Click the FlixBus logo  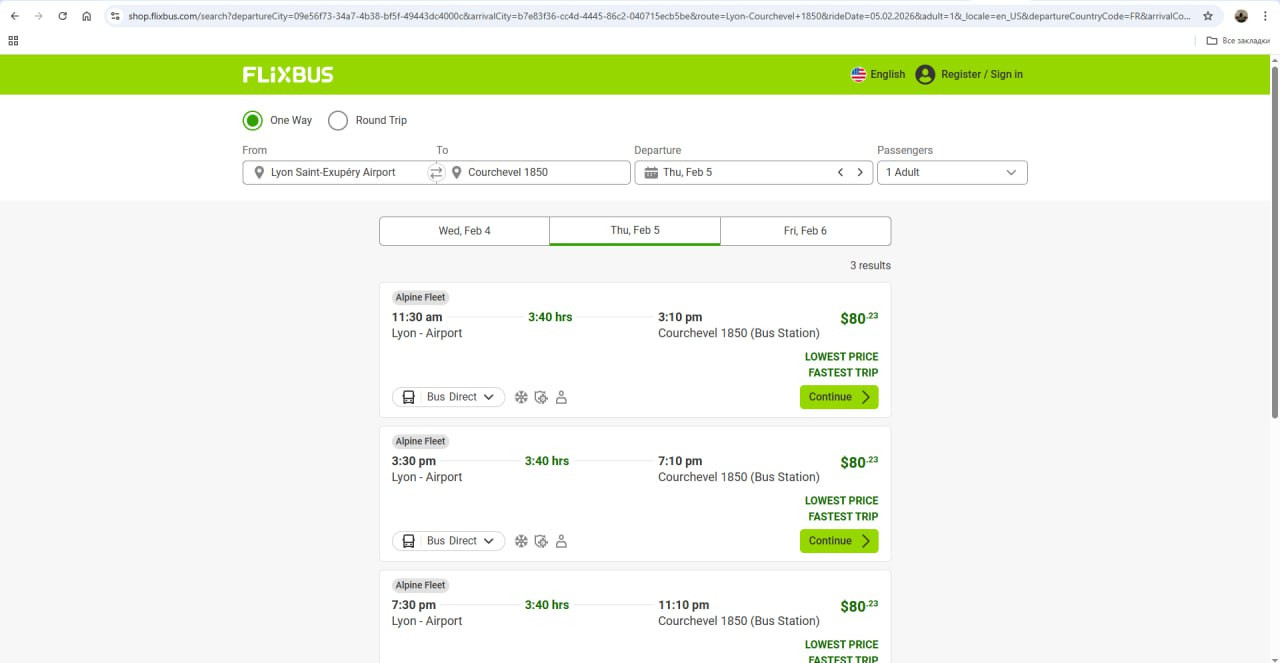point(288,75)
